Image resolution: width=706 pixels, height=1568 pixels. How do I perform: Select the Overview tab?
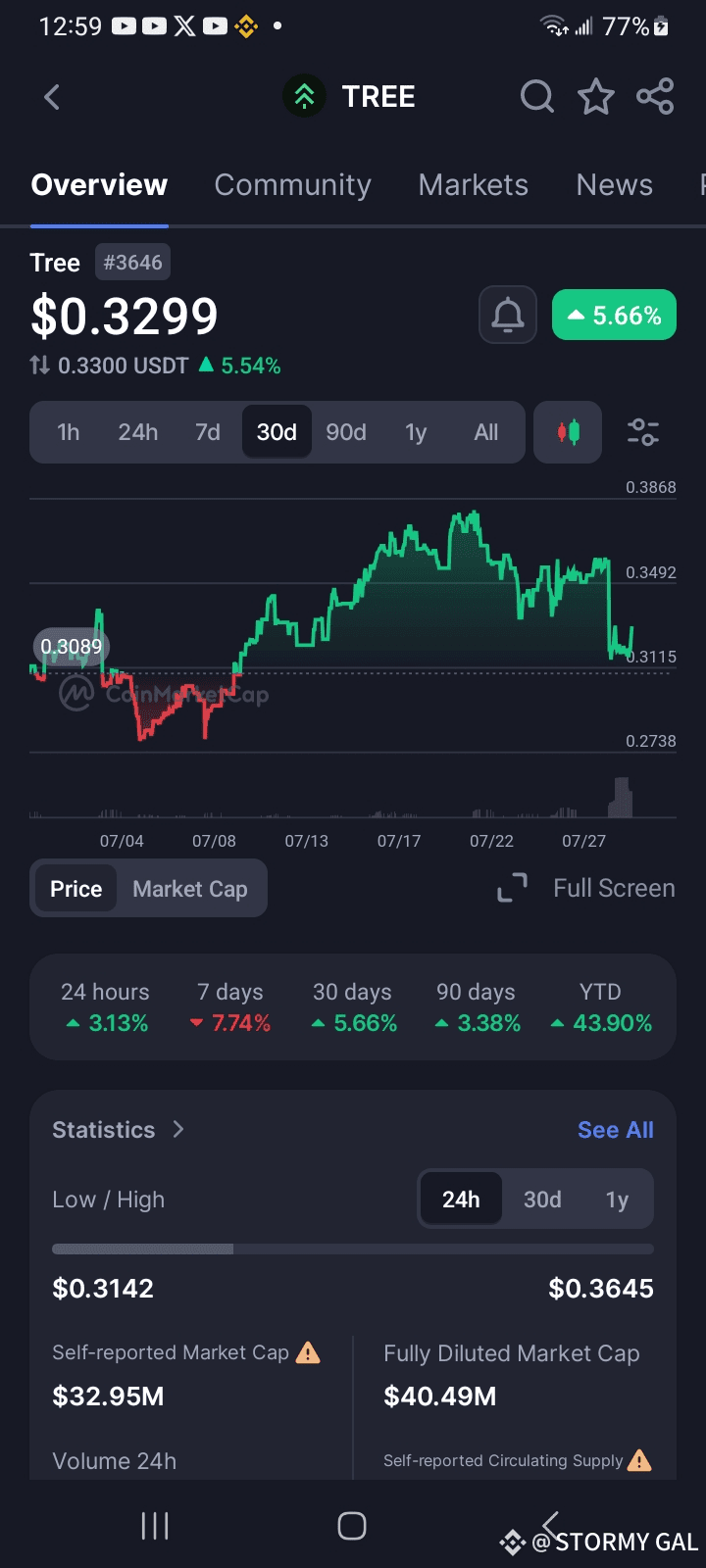click(99, 184)
